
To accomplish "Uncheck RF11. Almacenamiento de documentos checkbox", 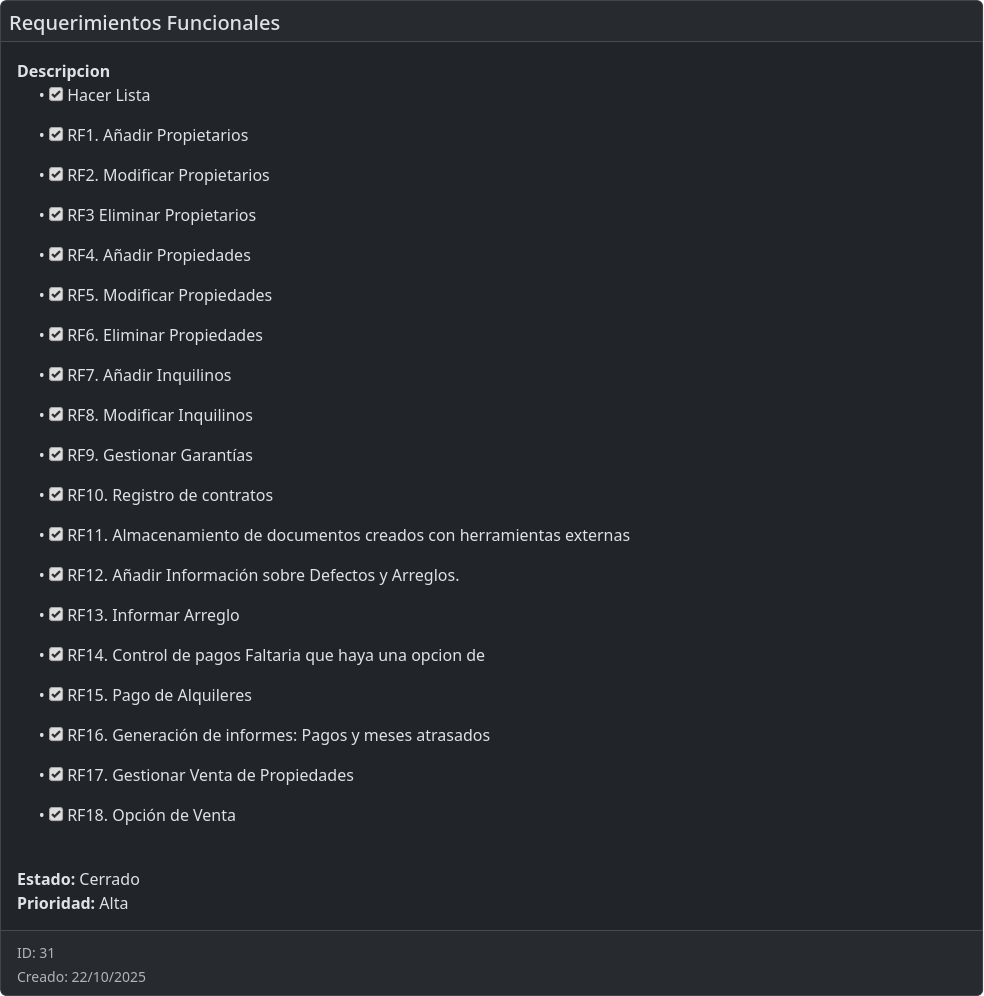I will pos(56,535).
